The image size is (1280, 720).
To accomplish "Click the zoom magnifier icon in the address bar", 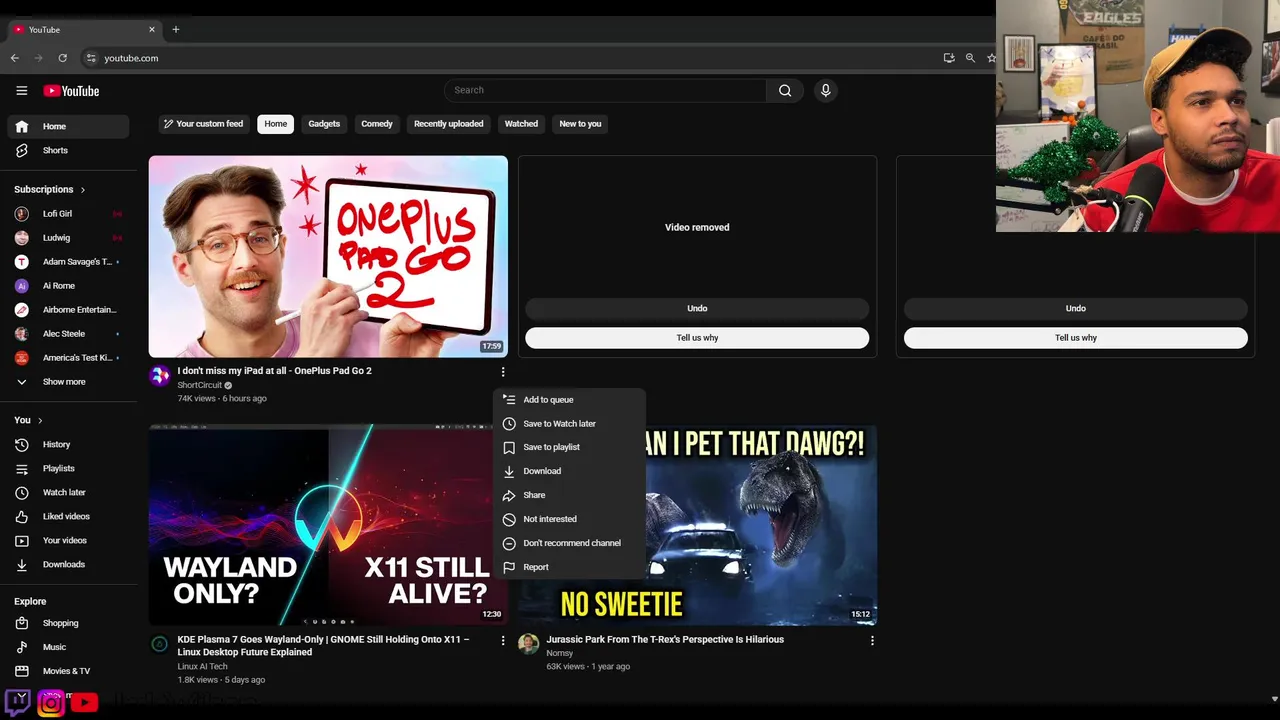I will [x=970, y=58].
